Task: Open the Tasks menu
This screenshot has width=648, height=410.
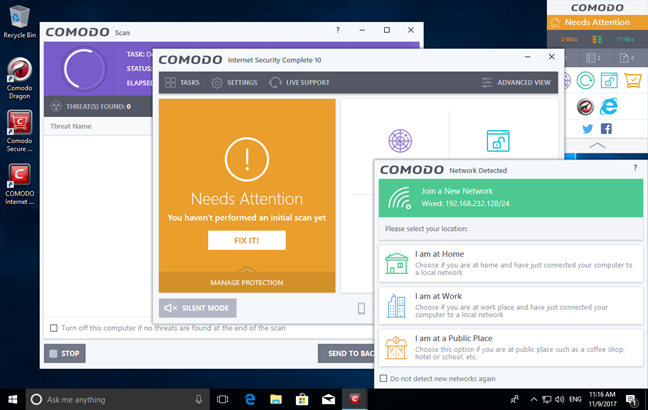Action: (182, 83)
